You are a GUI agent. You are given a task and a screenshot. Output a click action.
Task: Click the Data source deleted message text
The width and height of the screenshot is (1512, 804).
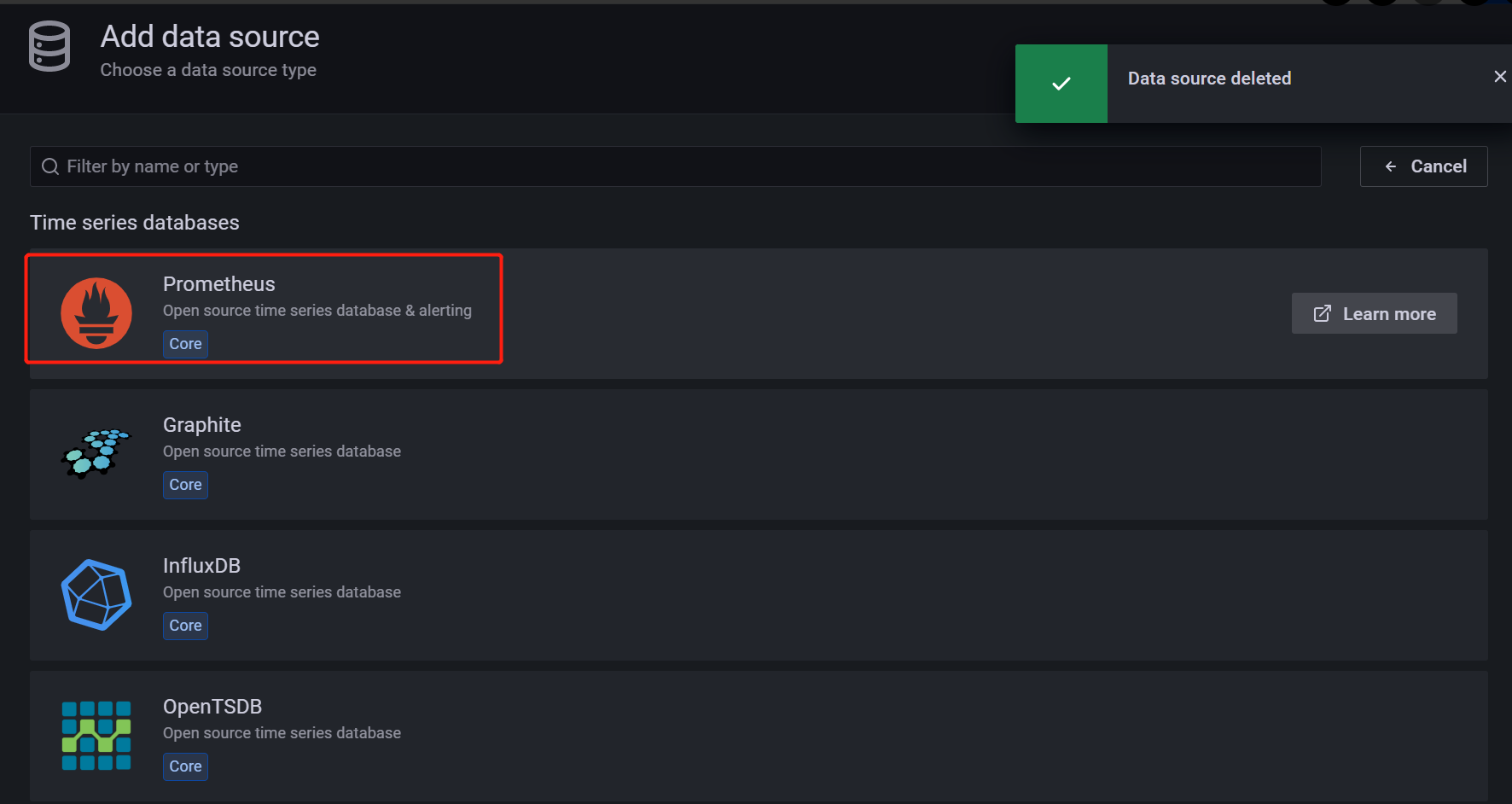pyautogui.click(x=1209, y=79)
